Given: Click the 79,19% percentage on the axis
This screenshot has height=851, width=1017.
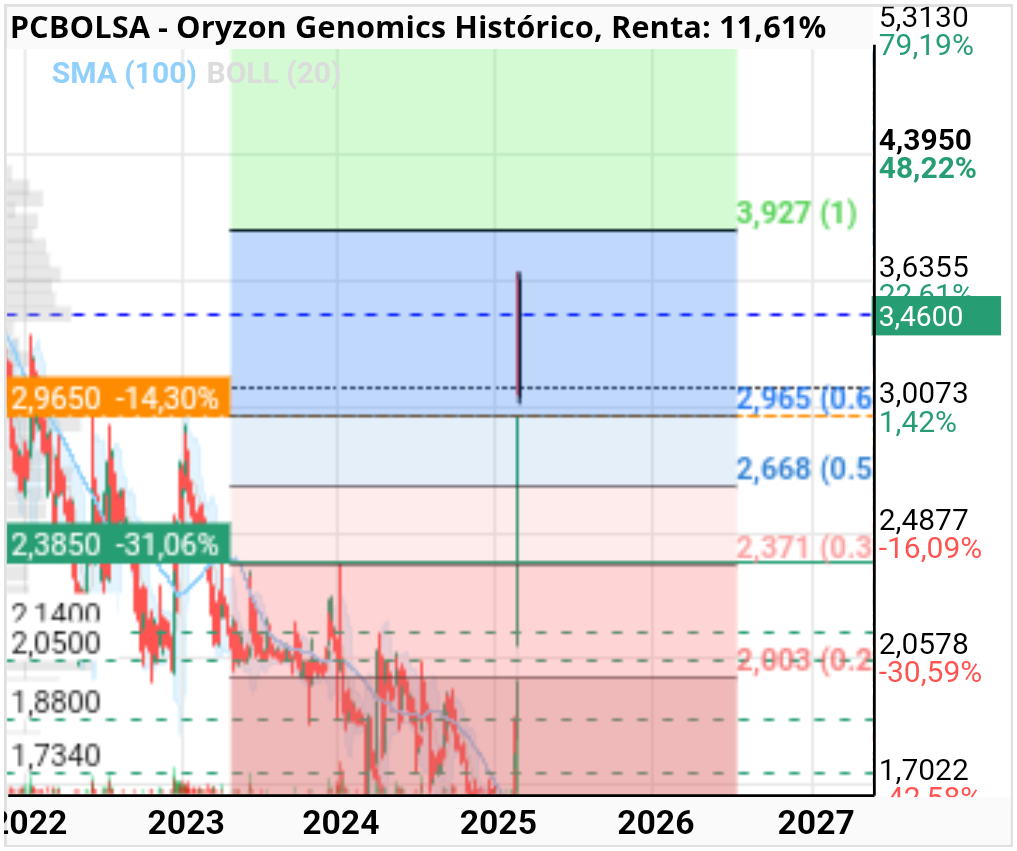Looking at the screenshot, I should [926, 45].
